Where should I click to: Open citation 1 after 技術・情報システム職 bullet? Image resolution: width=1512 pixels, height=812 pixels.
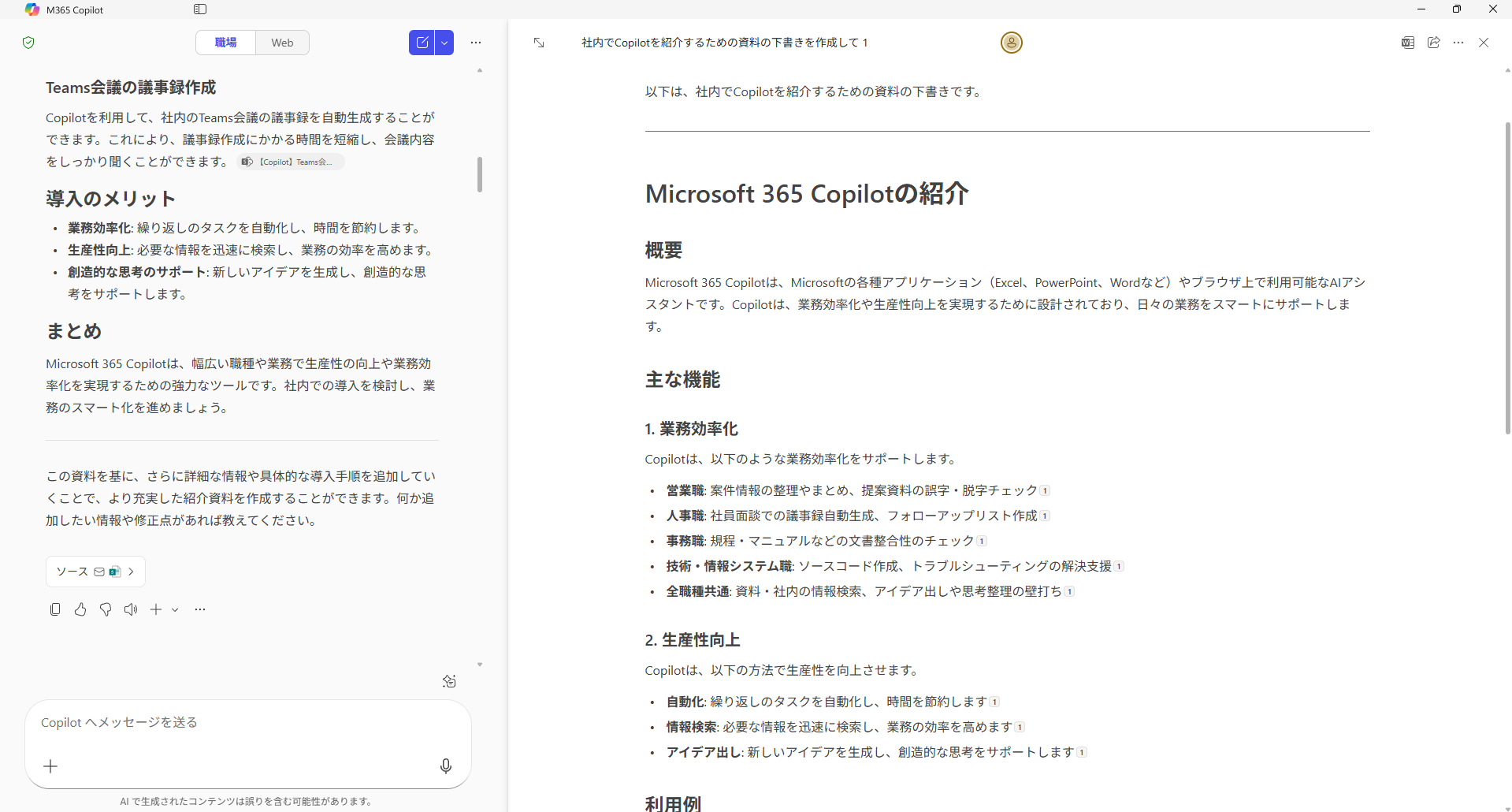coord(1119,566)
